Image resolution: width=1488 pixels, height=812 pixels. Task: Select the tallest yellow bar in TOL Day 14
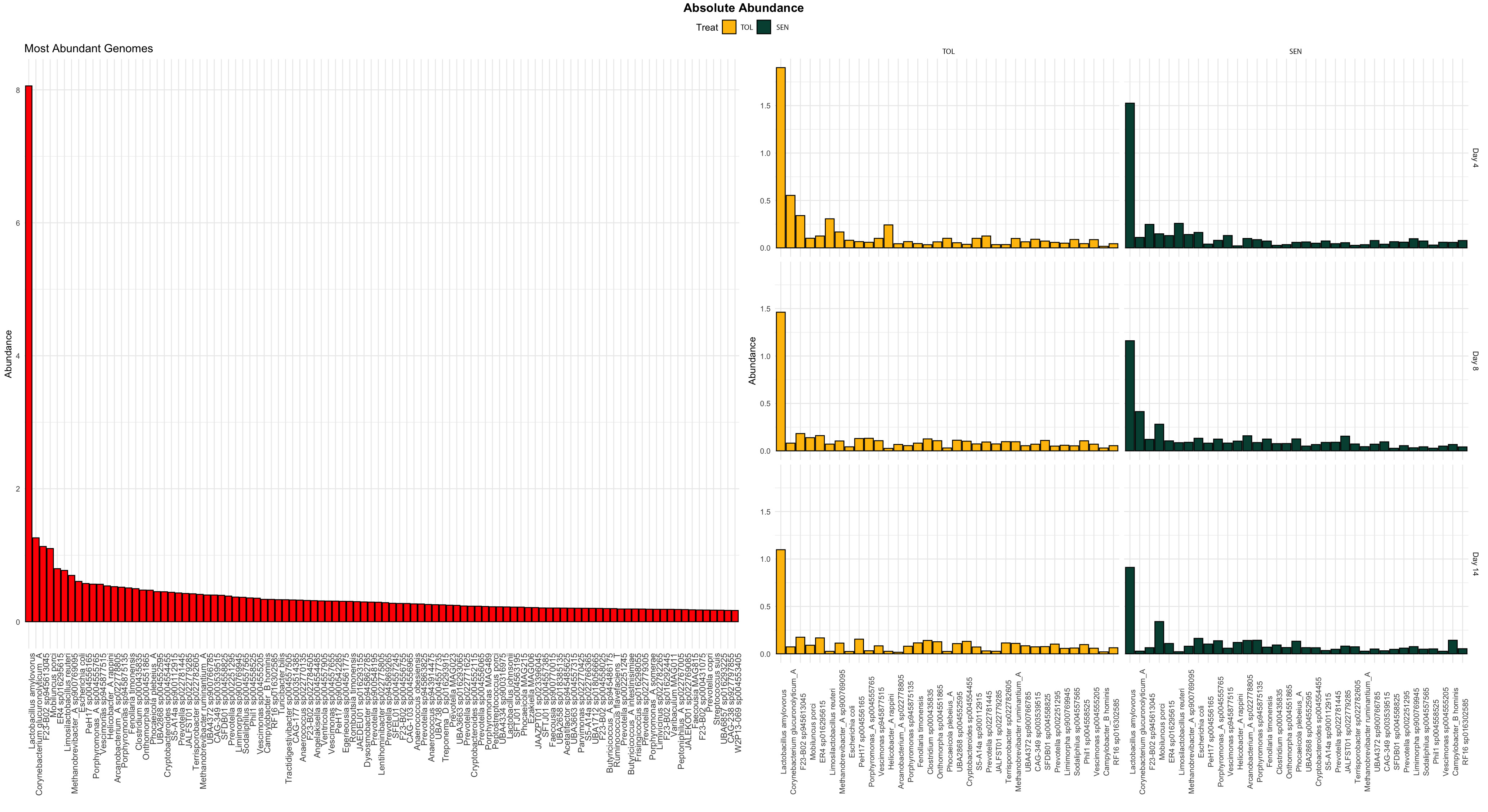click(780, 601)
